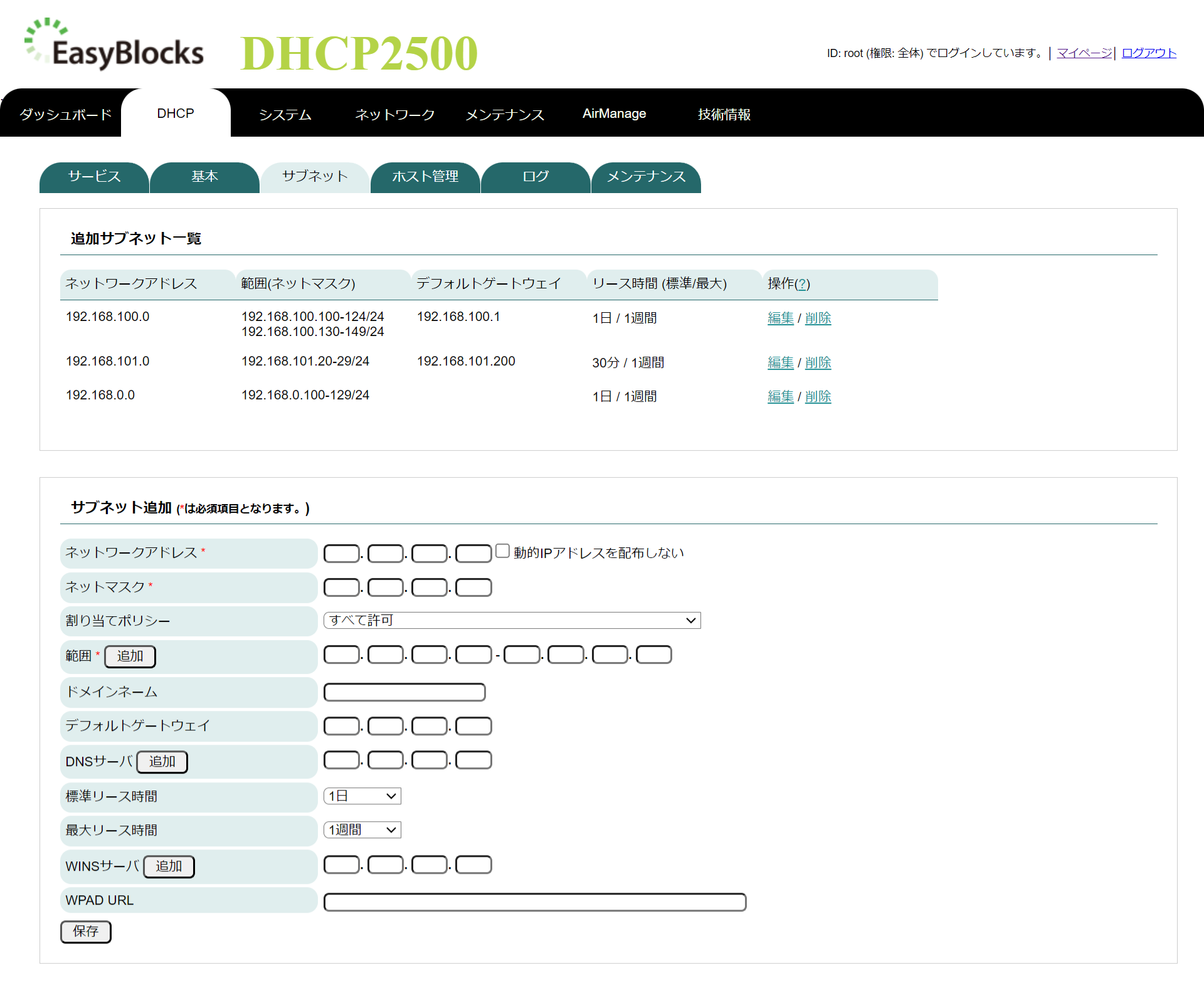Select the サービス sub-tab
The image size is (1204, 983).
tap(94, 177)
